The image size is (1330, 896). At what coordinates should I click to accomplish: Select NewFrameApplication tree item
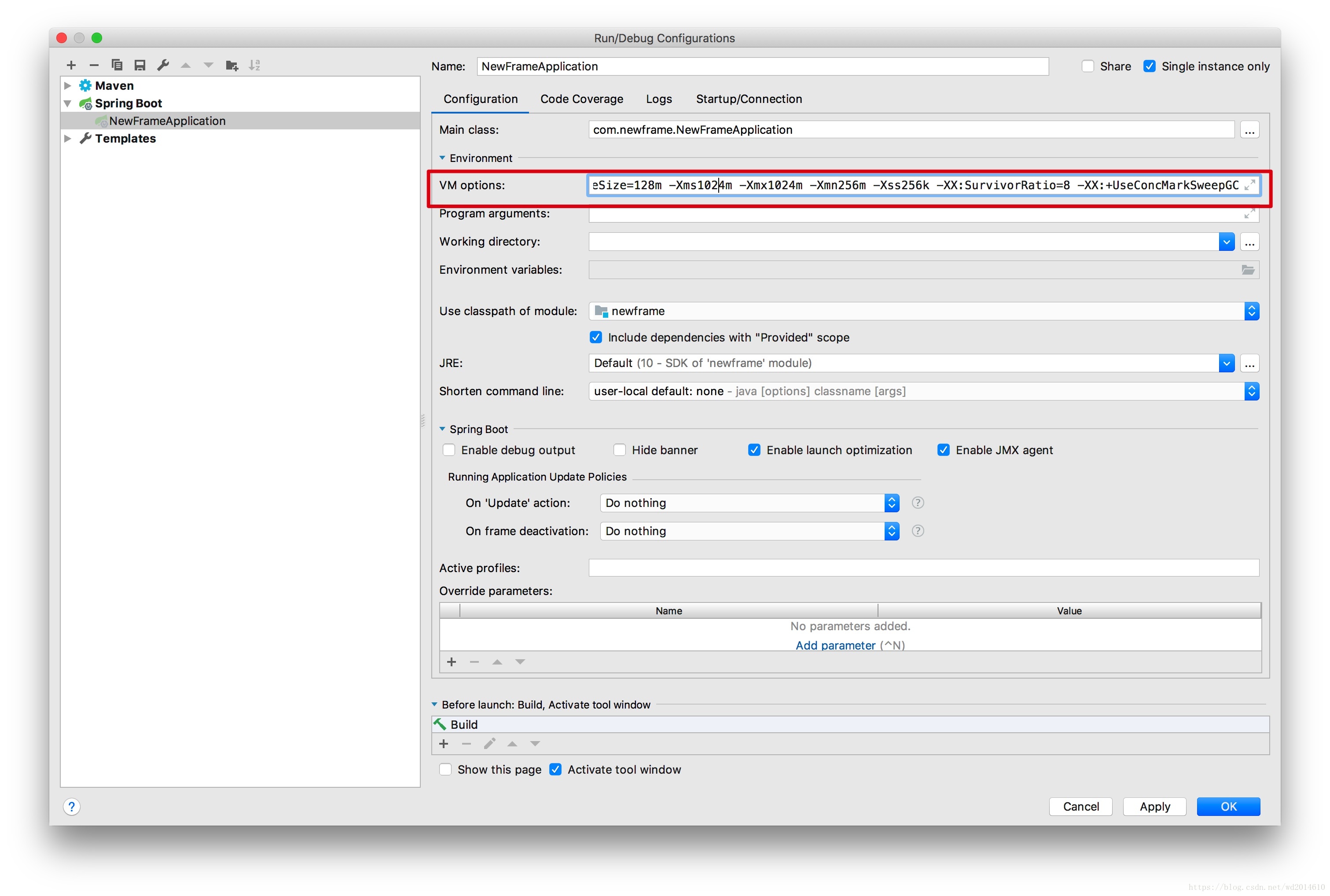[x=168, y=120]
